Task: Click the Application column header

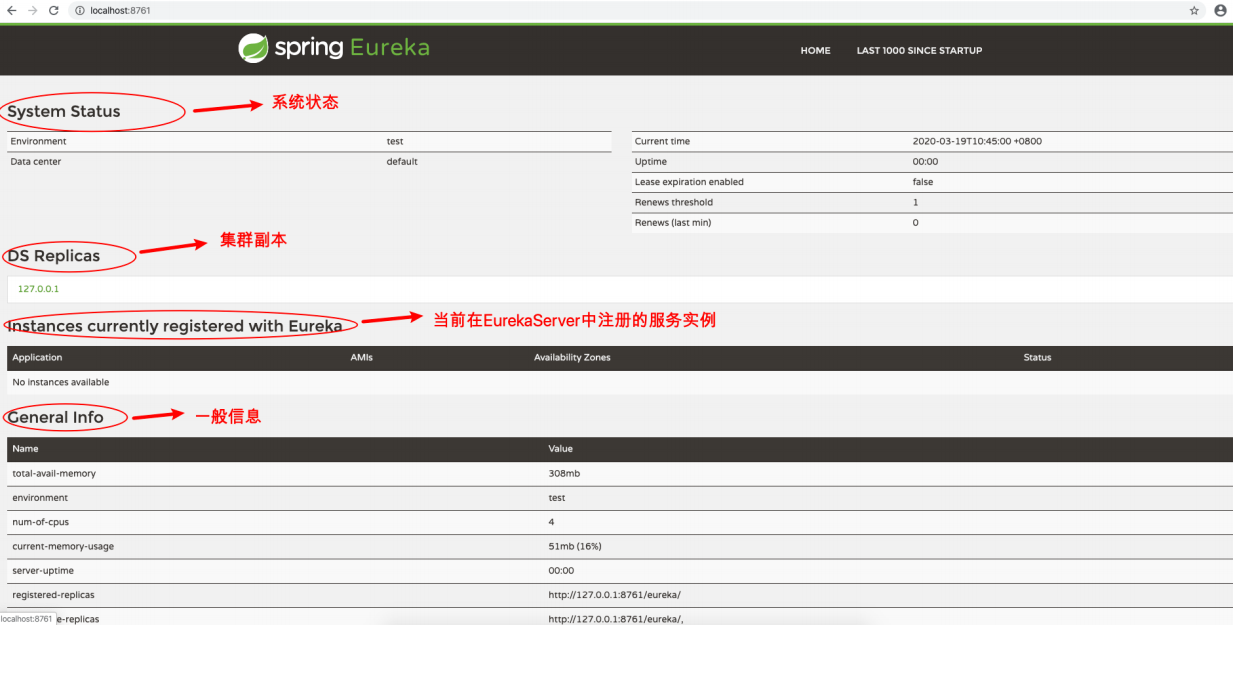Action: coord(37,357)
